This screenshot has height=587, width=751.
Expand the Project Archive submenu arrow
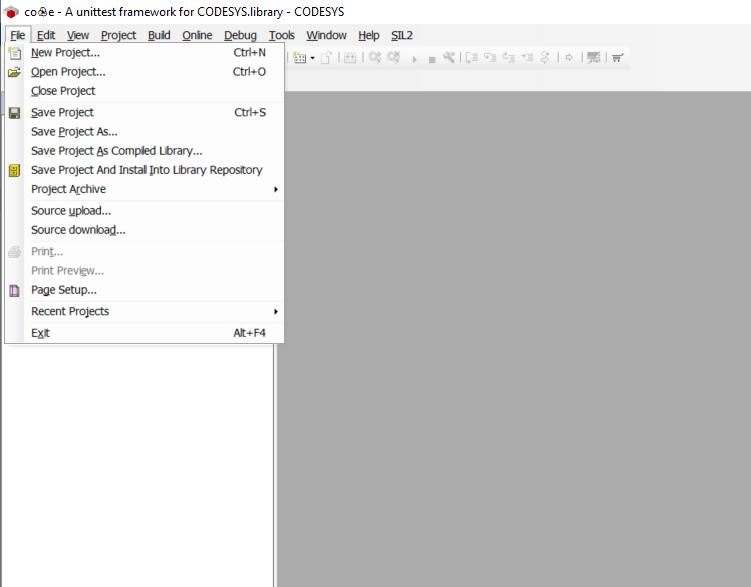(x=275, y=190)
